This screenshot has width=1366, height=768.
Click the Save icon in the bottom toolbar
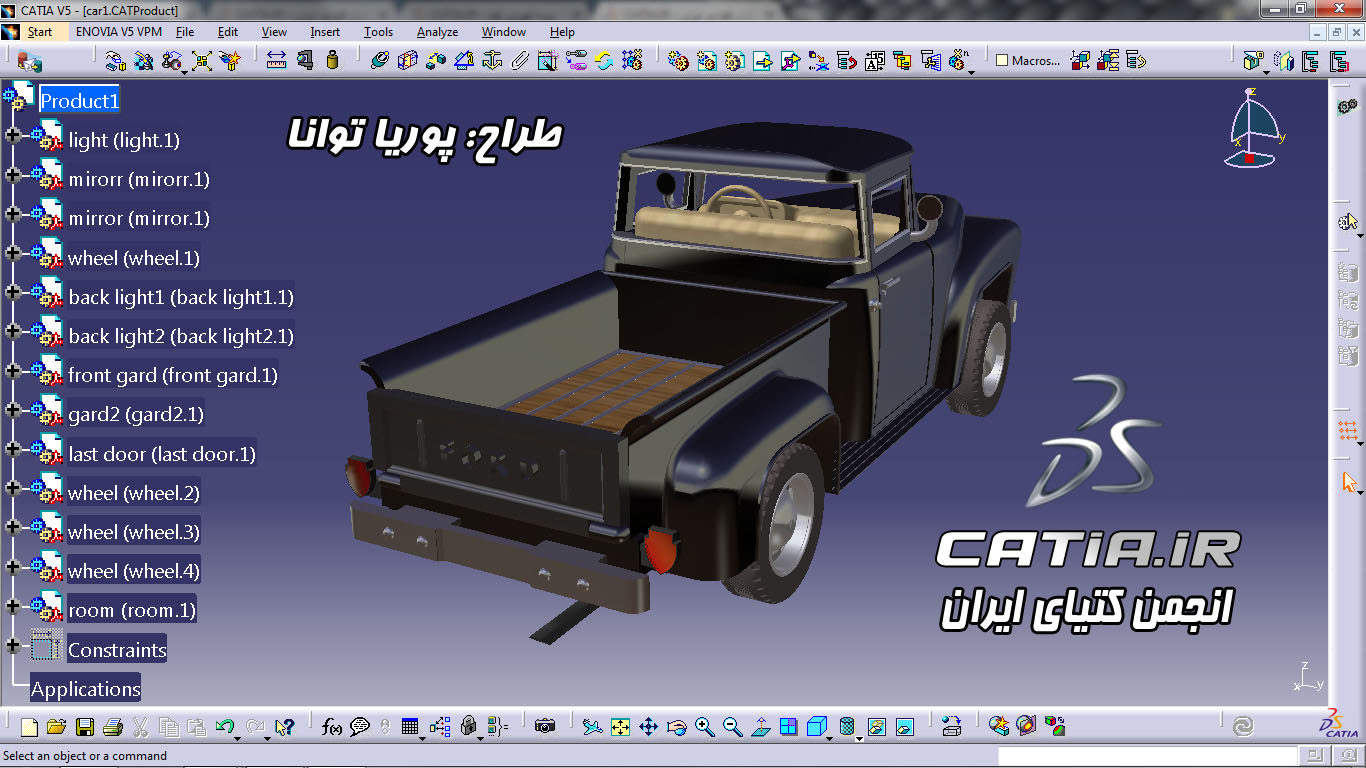(x=85, y=727)
